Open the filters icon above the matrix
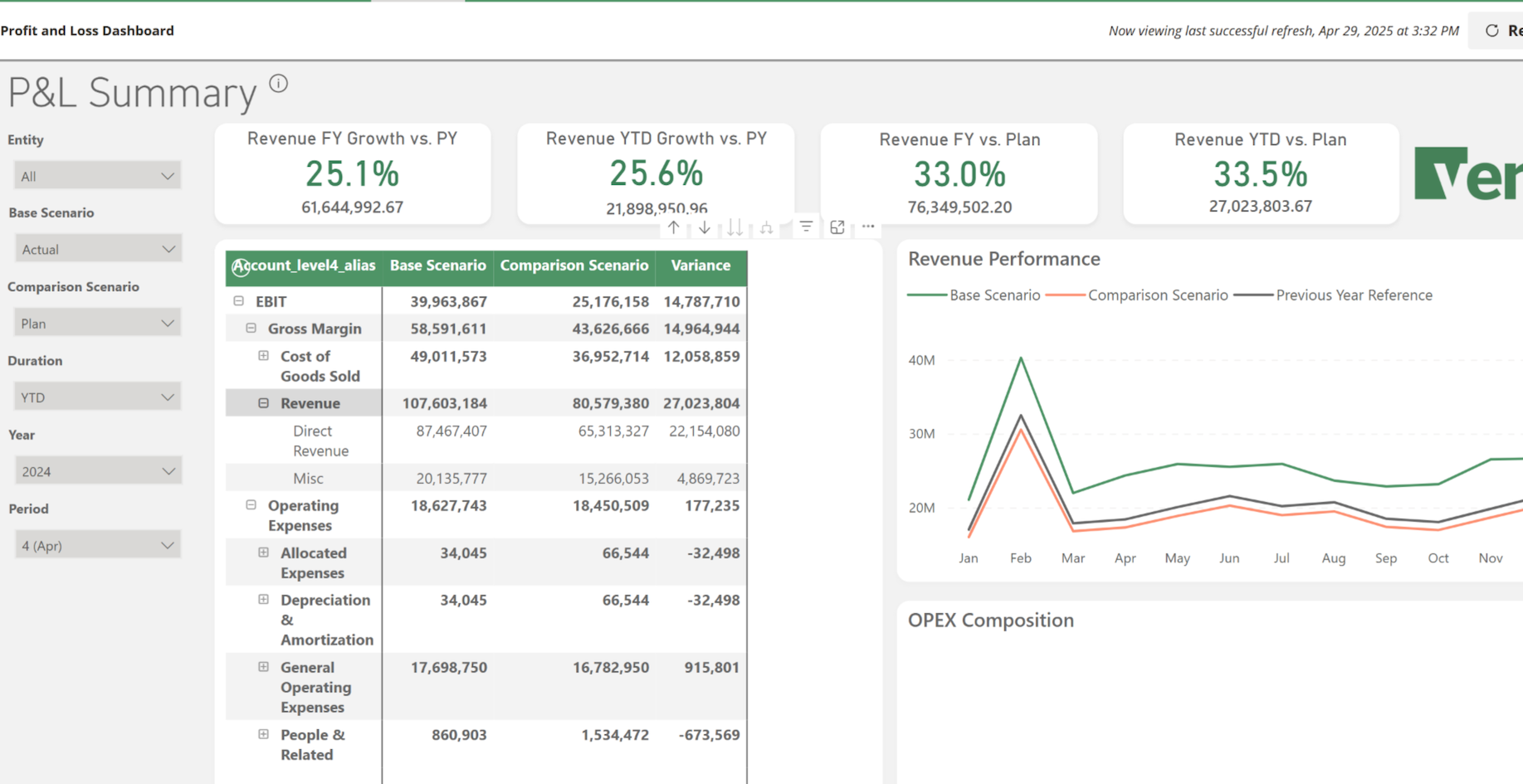The width and height of the screenshot is (1523, 784). point(805,226)
